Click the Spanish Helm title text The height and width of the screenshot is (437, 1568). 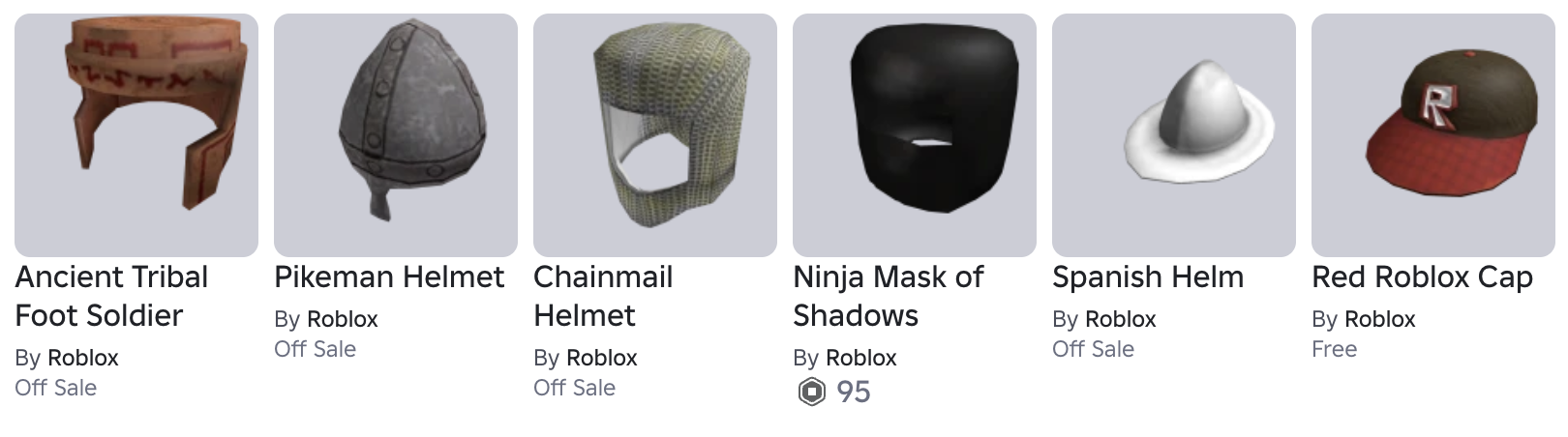click(1148, 277)
